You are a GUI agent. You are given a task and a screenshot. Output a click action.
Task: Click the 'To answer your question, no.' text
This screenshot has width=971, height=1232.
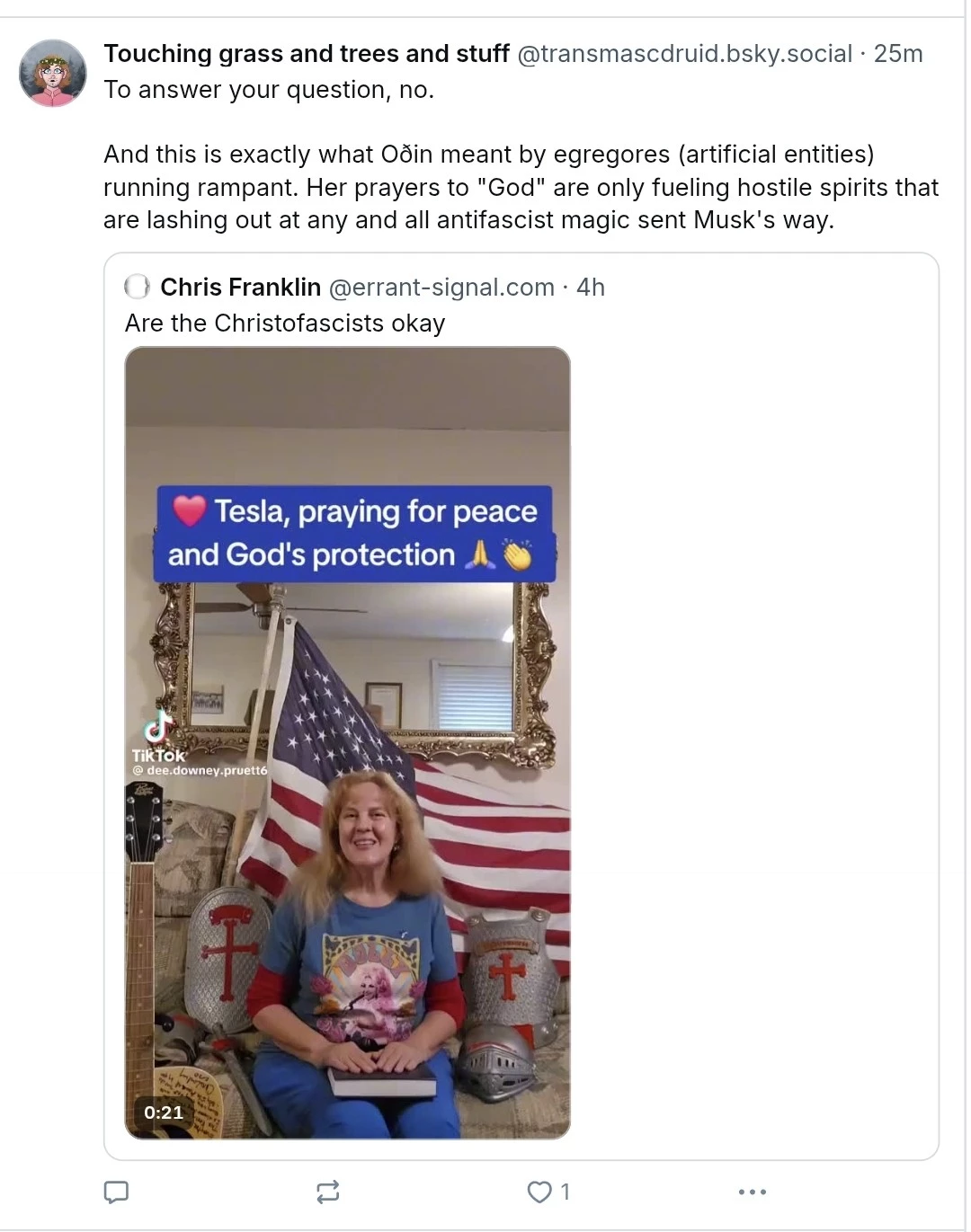[269, 90]
